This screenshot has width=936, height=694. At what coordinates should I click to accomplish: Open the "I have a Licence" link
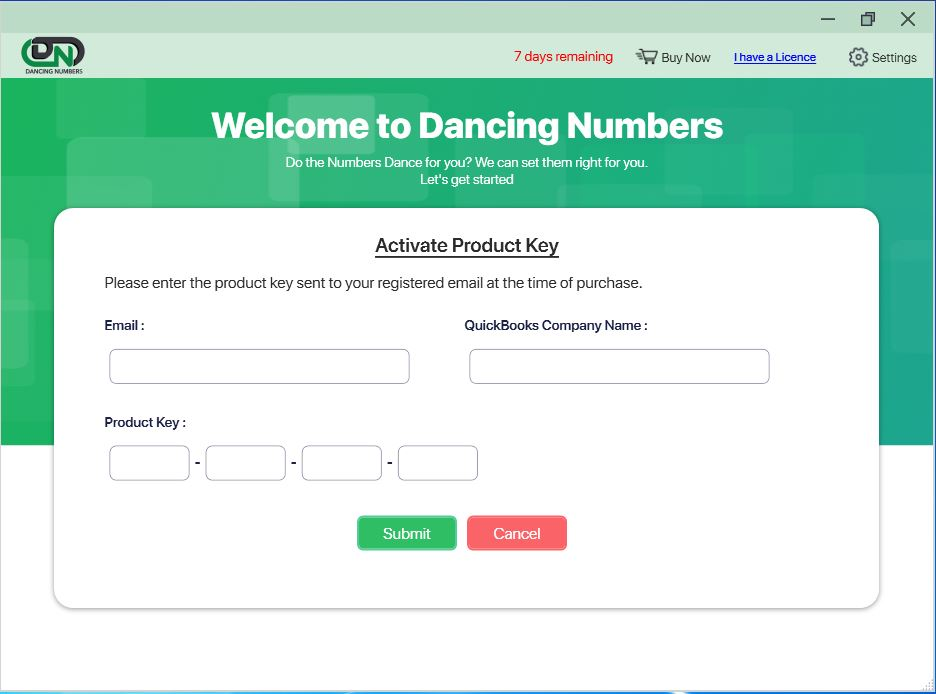(775, 57)
